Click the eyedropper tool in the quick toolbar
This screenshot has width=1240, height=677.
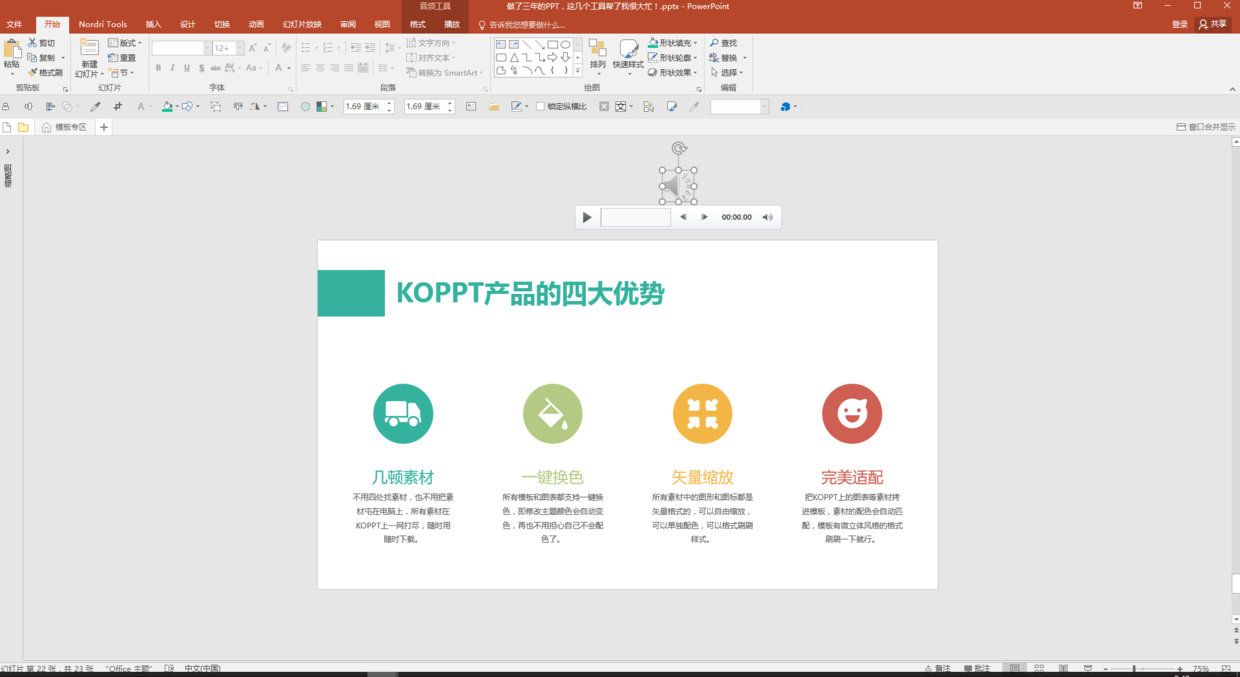(x=95, y=106)
